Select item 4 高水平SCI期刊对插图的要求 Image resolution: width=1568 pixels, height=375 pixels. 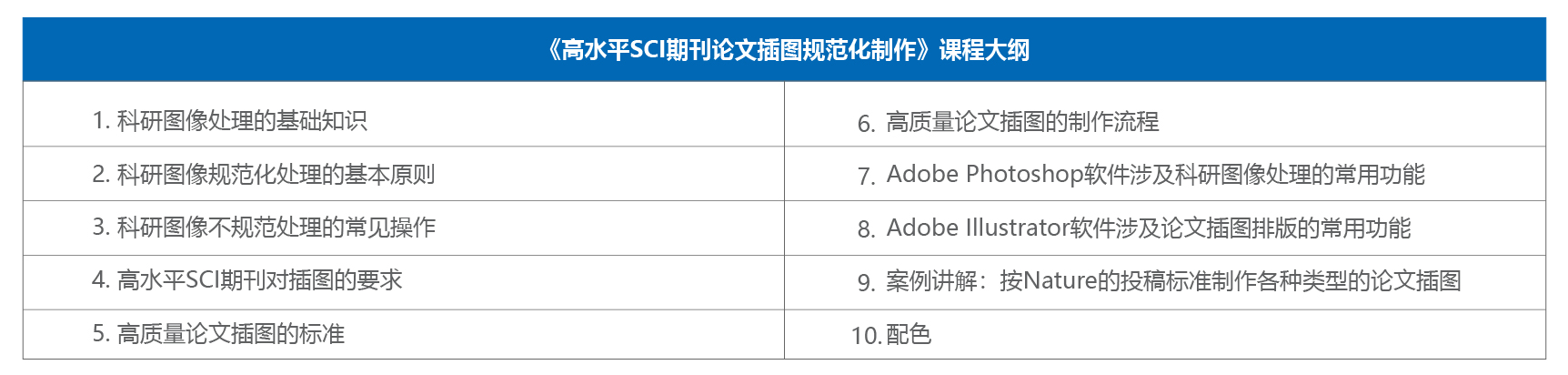(403, 282)
